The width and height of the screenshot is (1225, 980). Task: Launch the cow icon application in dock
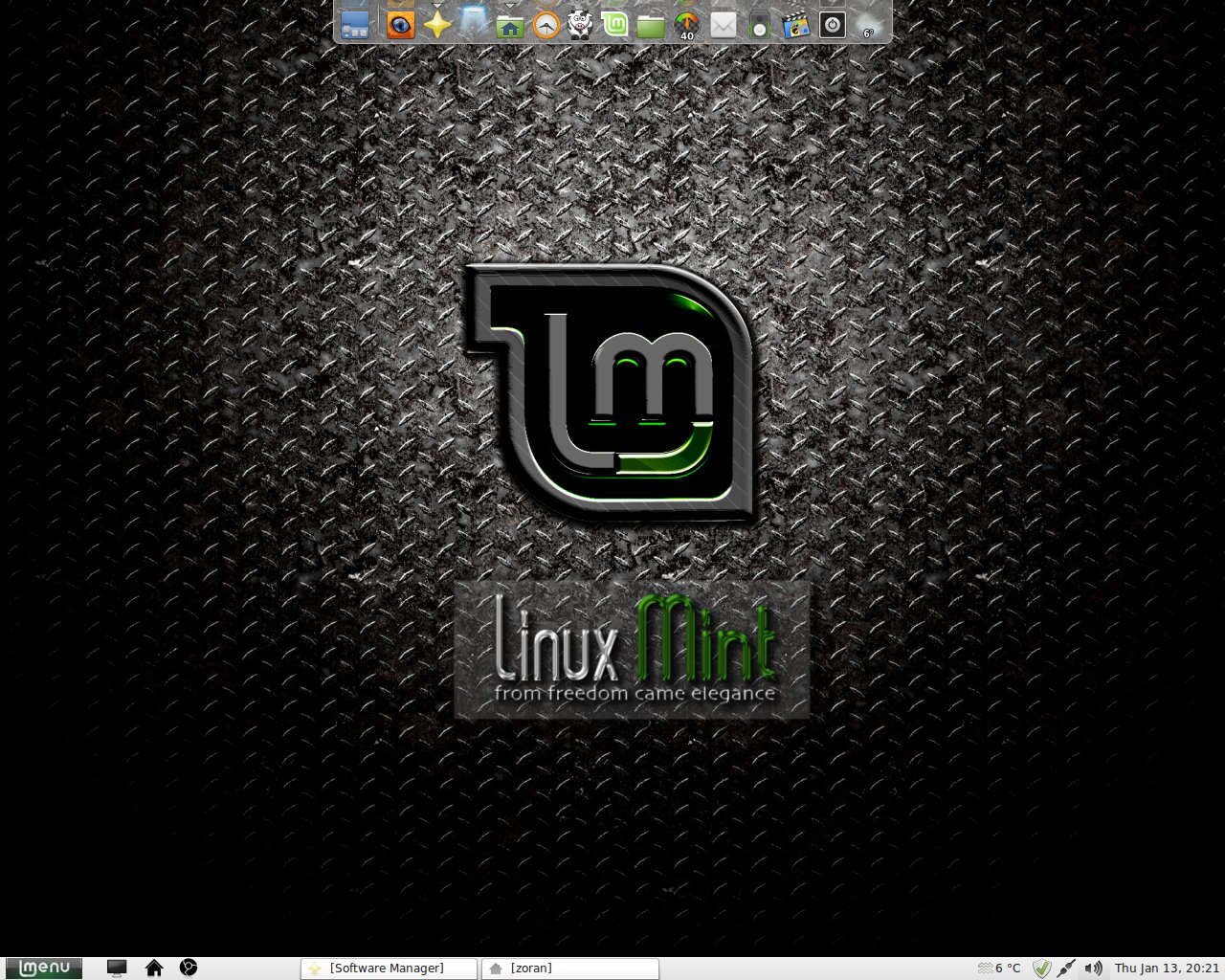(581, 23)
